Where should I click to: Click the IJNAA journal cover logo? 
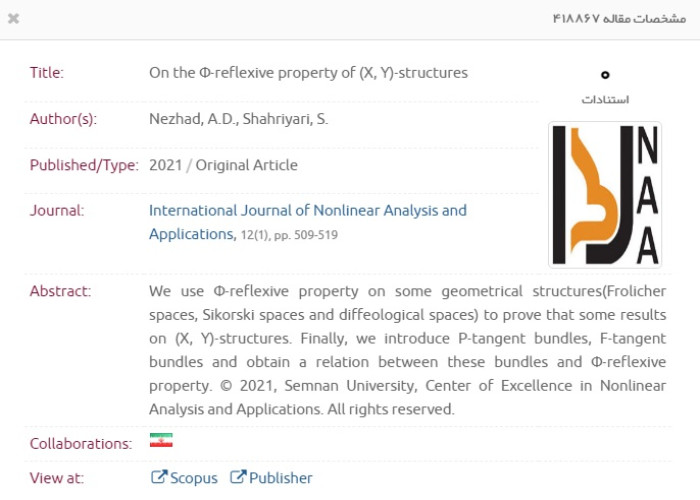604,195
